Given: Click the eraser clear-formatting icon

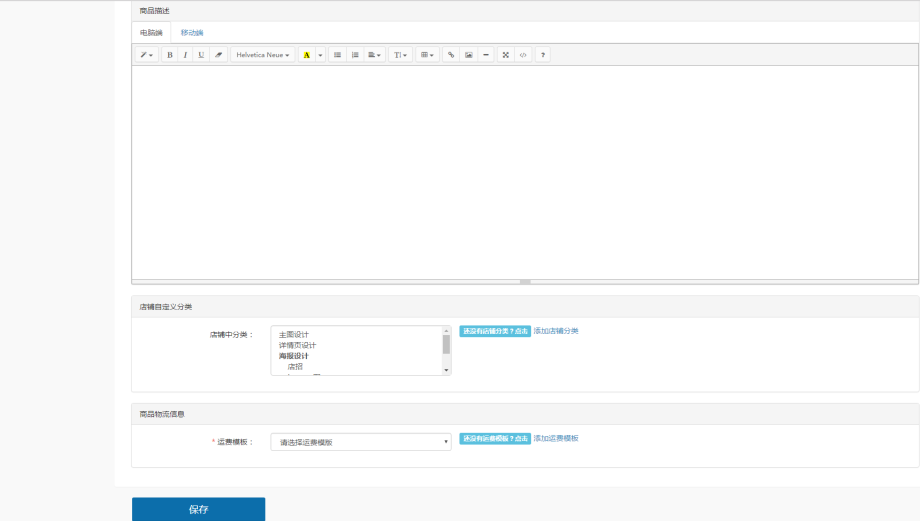Looking at the screenshot, I should pos(218,55).
